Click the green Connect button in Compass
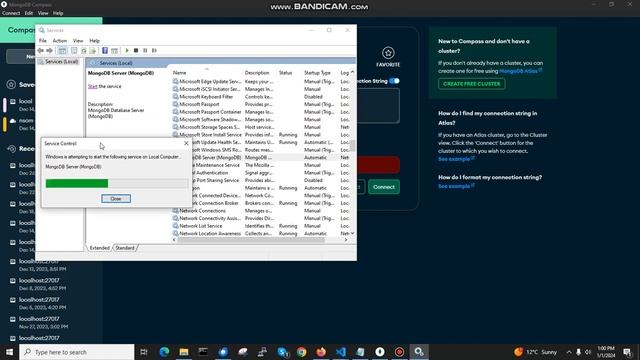This screenshot has width=640, height=360. (x=384, y=187)
